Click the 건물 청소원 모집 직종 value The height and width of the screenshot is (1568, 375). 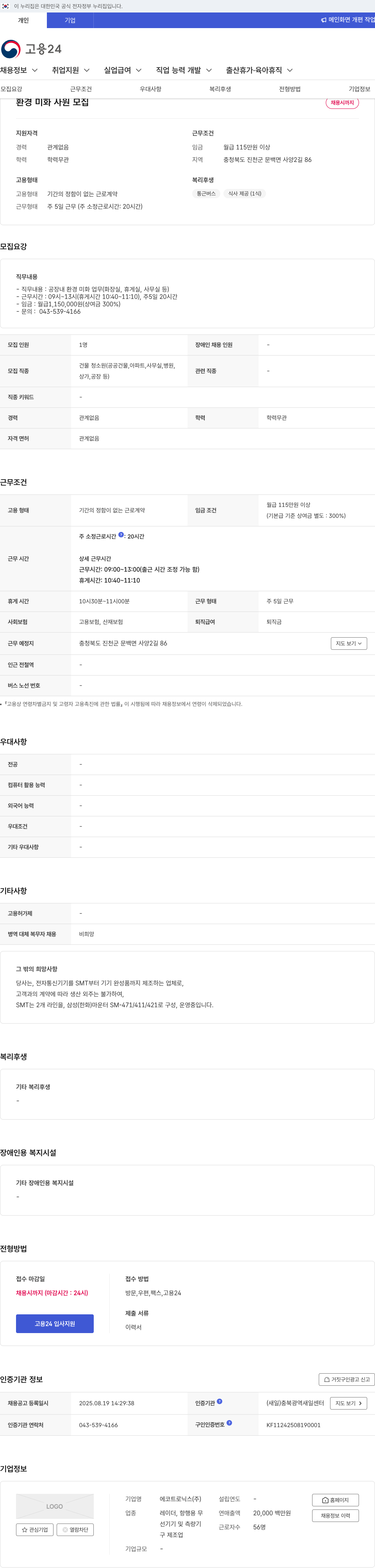[127, 371]
